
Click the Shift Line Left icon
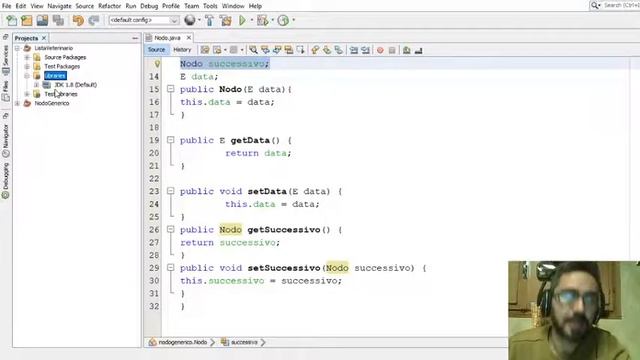click(354, 50)
